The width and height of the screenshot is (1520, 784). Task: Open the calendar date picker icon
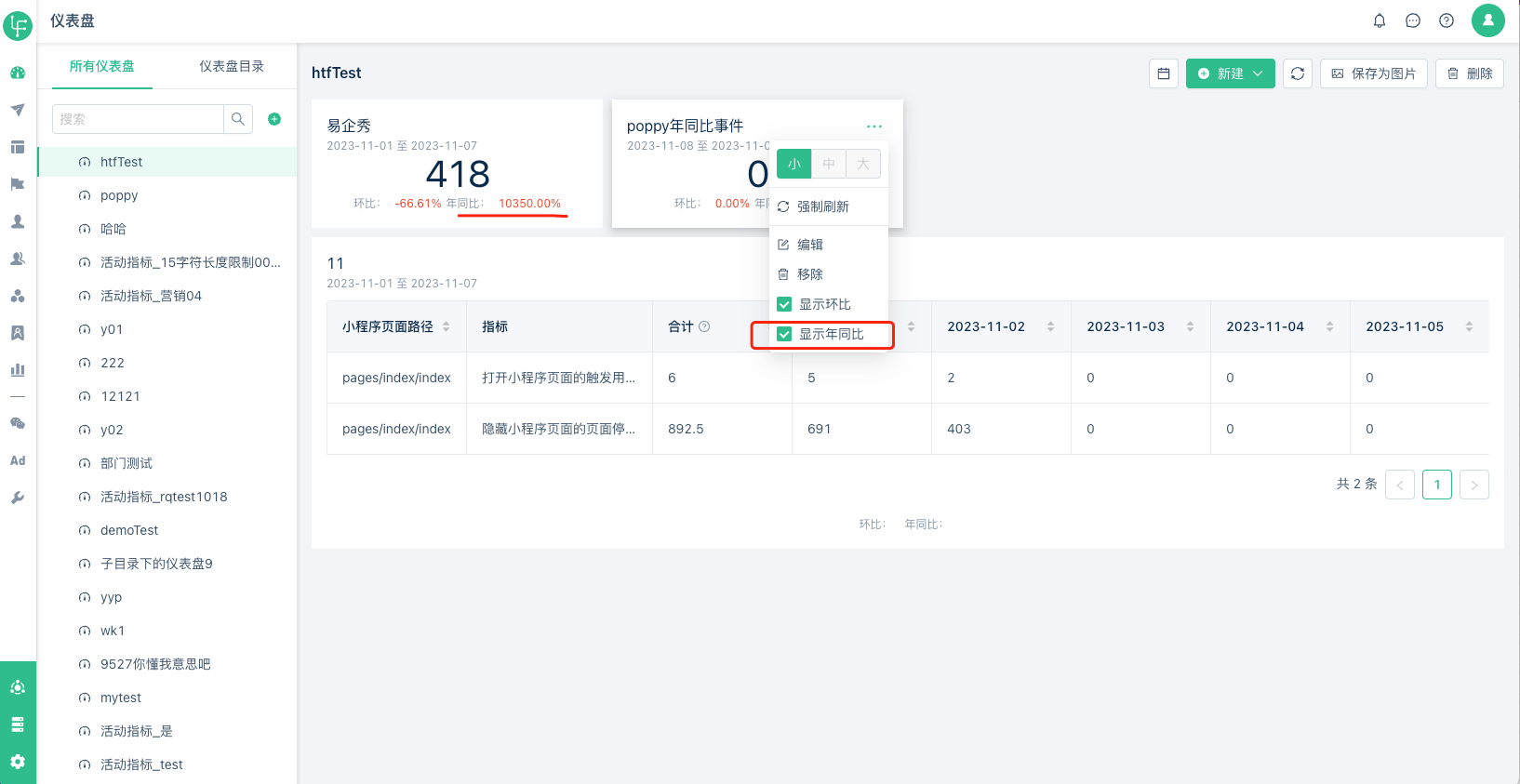1164,73
